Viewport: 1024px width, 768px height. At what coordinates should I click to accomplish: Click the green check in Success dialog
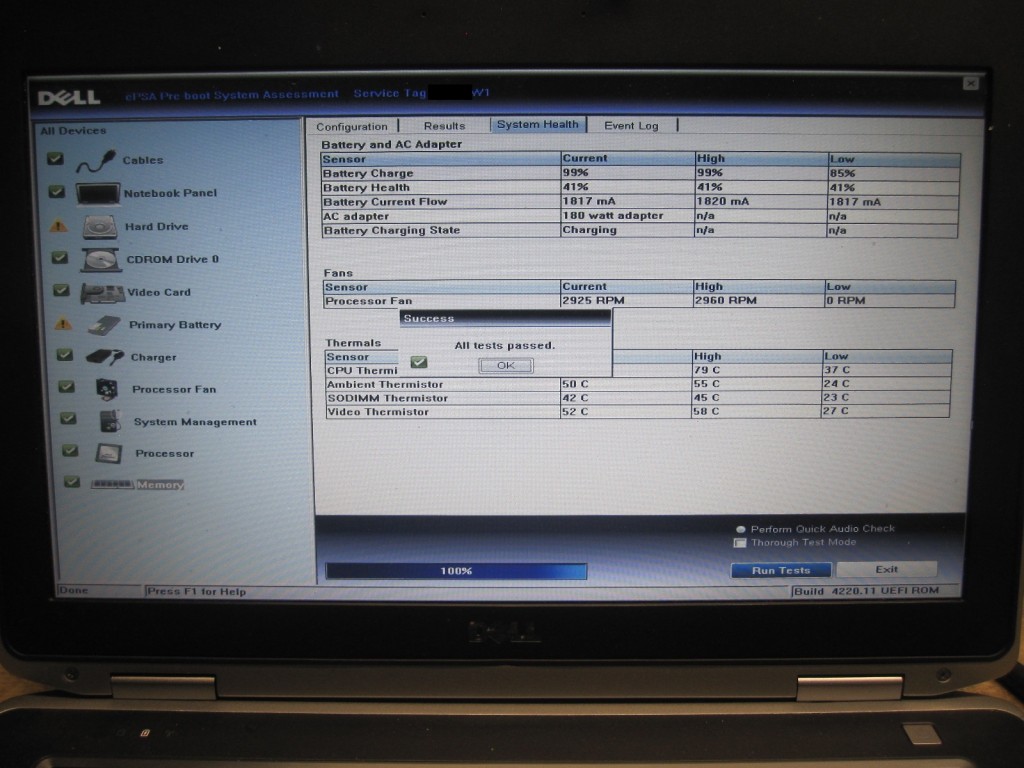point(419,362)
